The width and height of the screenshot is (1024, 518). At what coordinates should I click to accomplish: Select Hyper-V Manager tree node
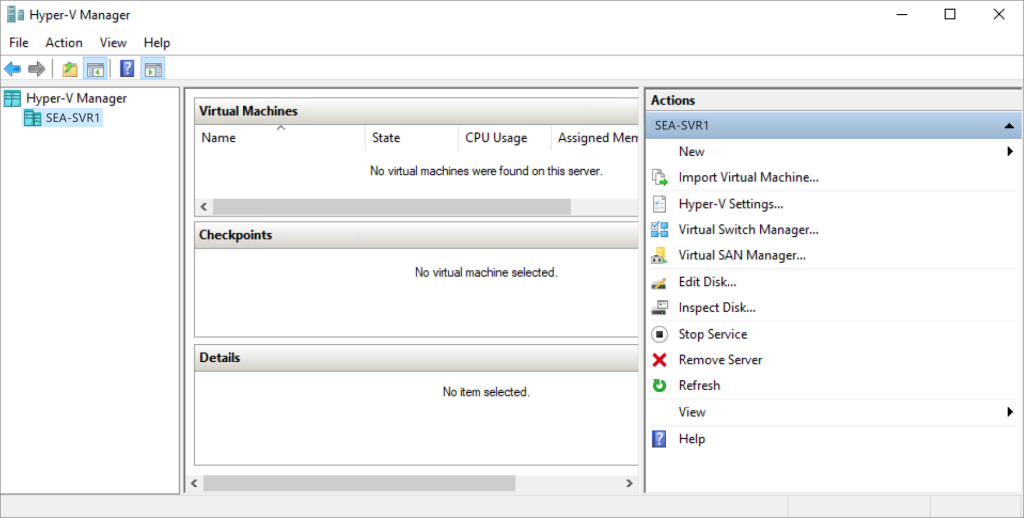tap(76, 99)
